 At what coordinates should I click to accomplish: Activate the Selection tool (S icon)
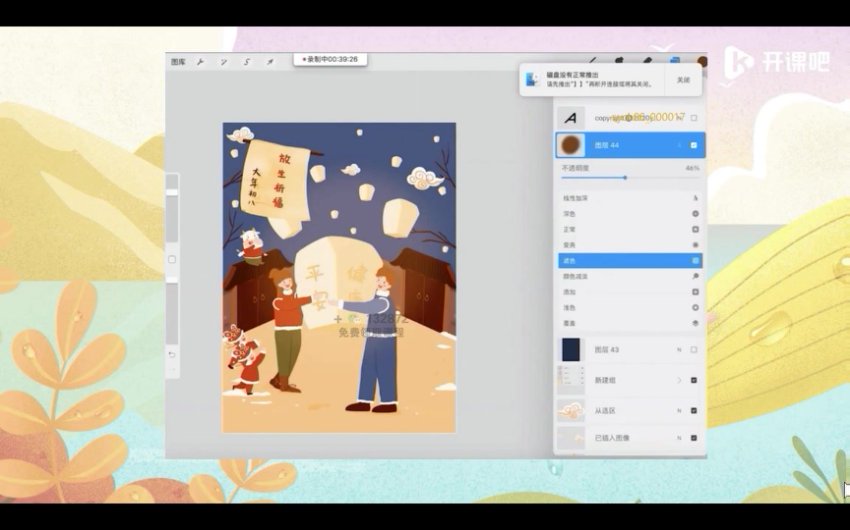[x=247, y=62]
